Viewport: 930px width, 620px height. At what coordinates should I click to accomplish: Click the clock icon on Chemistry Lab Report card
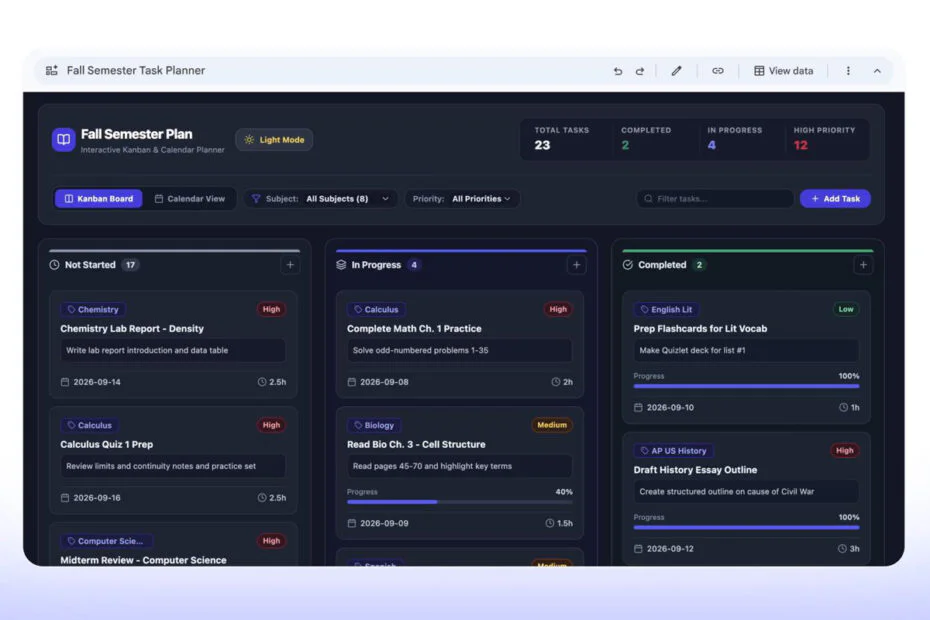tap(262, 382)
